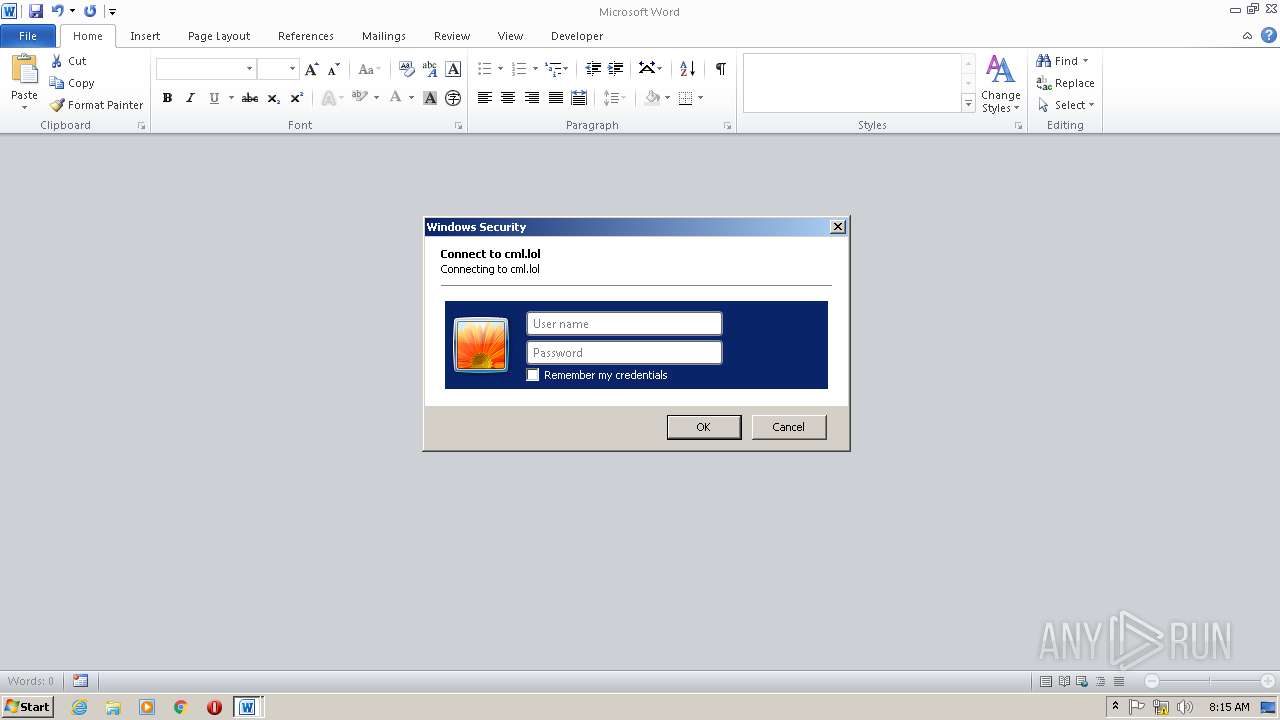The width and height of the screenshot is (1280, 720).
Task: Click the User name input field
Action: pyautogui.click(x=624, y=324)
